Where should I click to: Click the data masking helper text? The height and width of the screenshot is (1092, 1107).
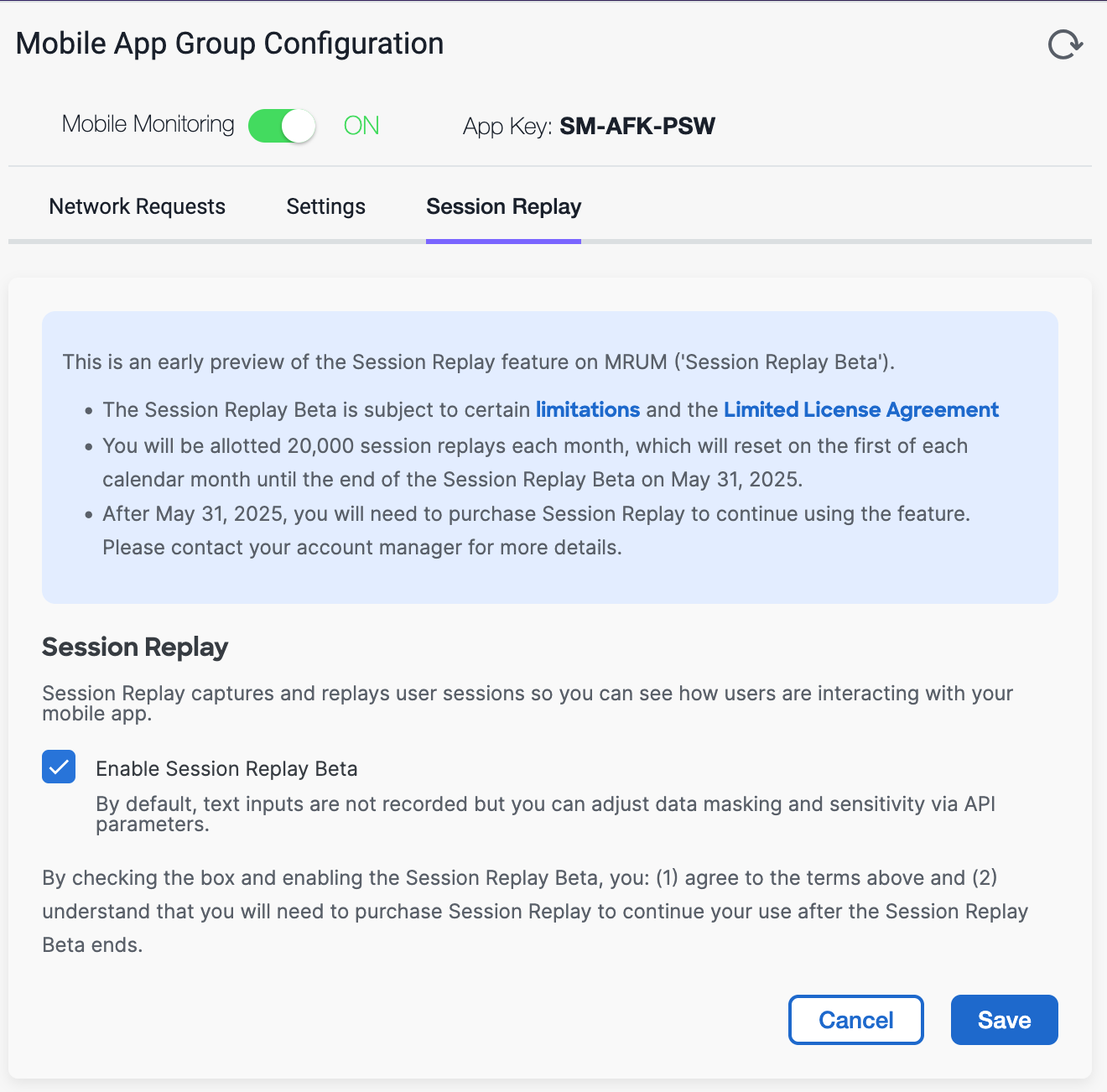545,814
